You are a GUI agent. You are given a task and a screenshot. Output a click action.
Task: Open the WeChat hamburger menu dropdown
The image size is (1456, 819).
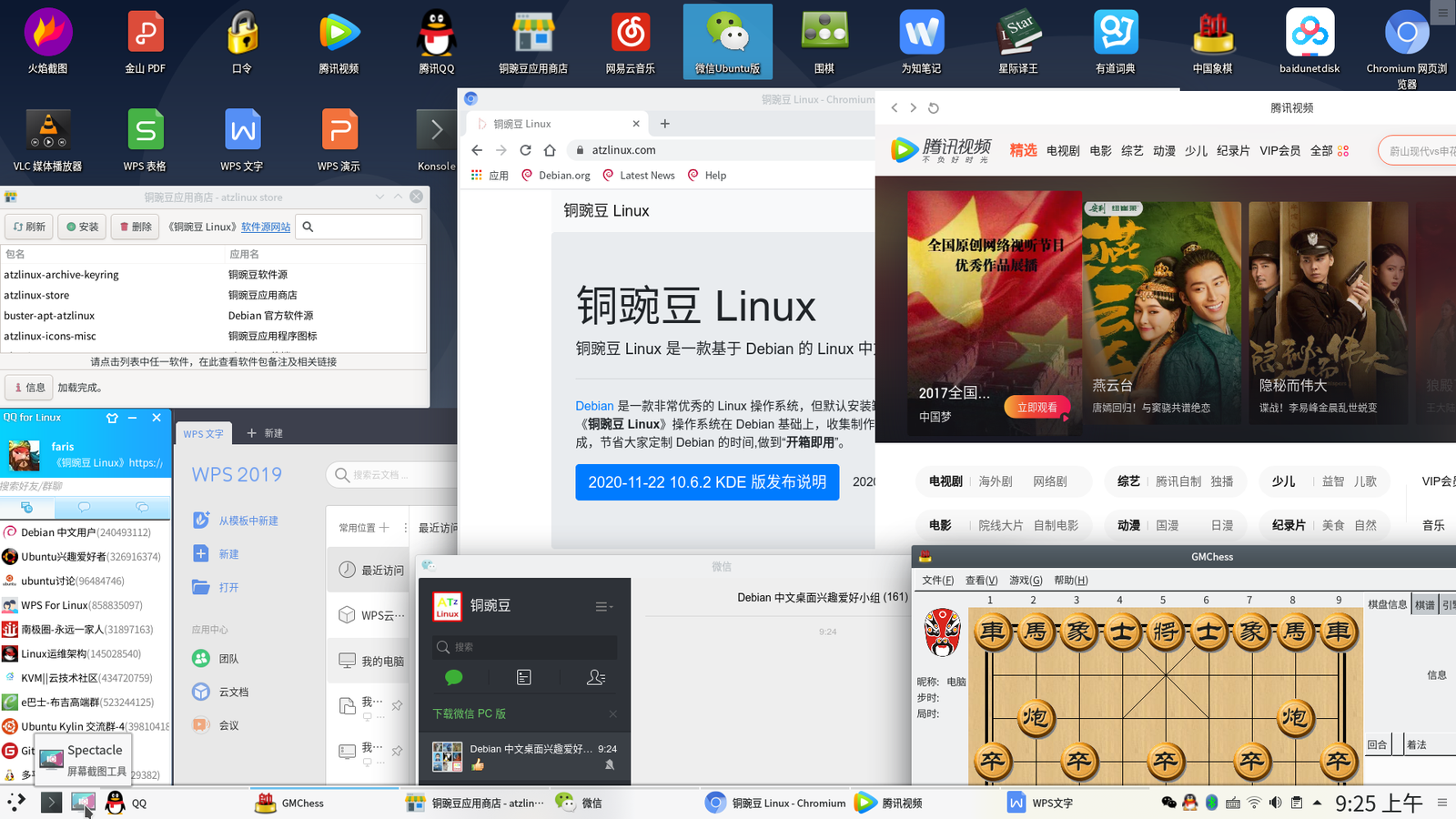pos(604,606)
